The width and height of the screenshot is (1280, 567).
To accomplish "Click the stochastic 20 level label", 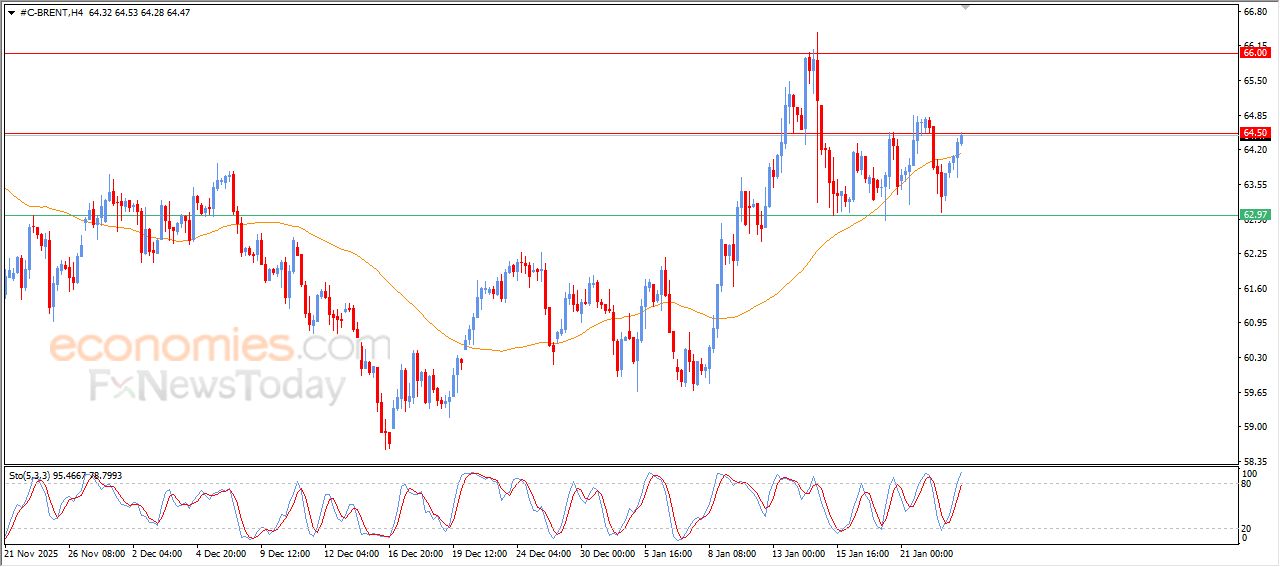I will tap(1247, 528).
